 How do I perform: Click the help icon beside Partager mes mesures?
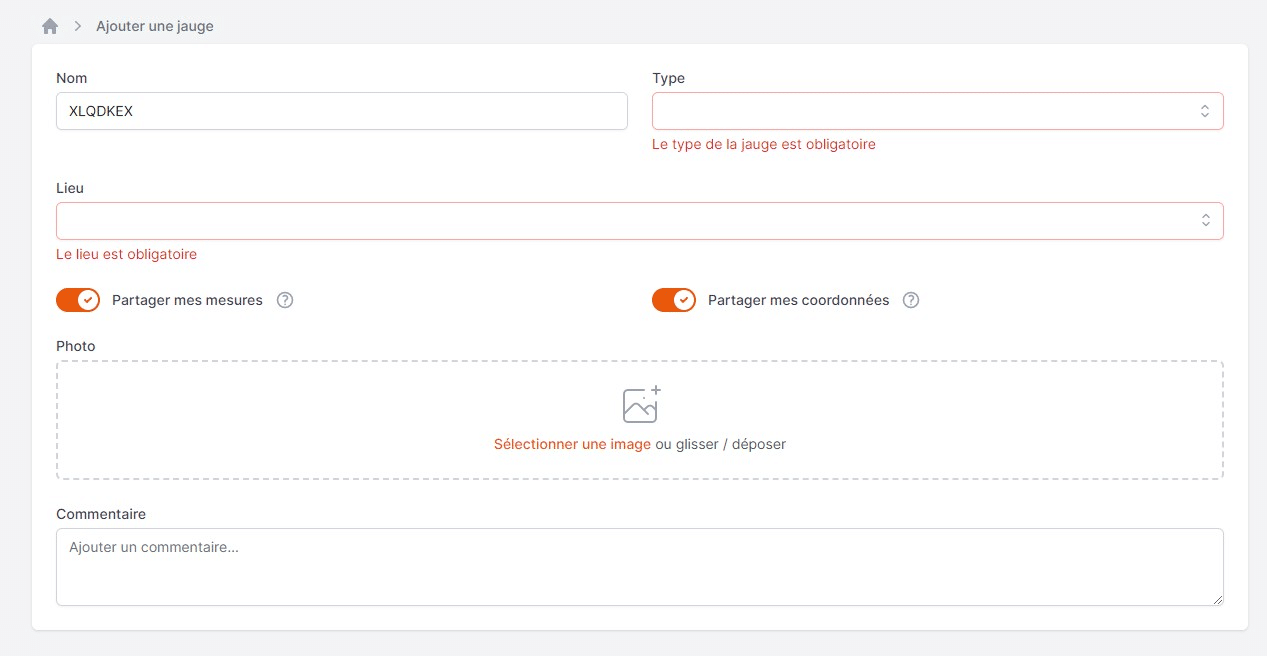285,300
